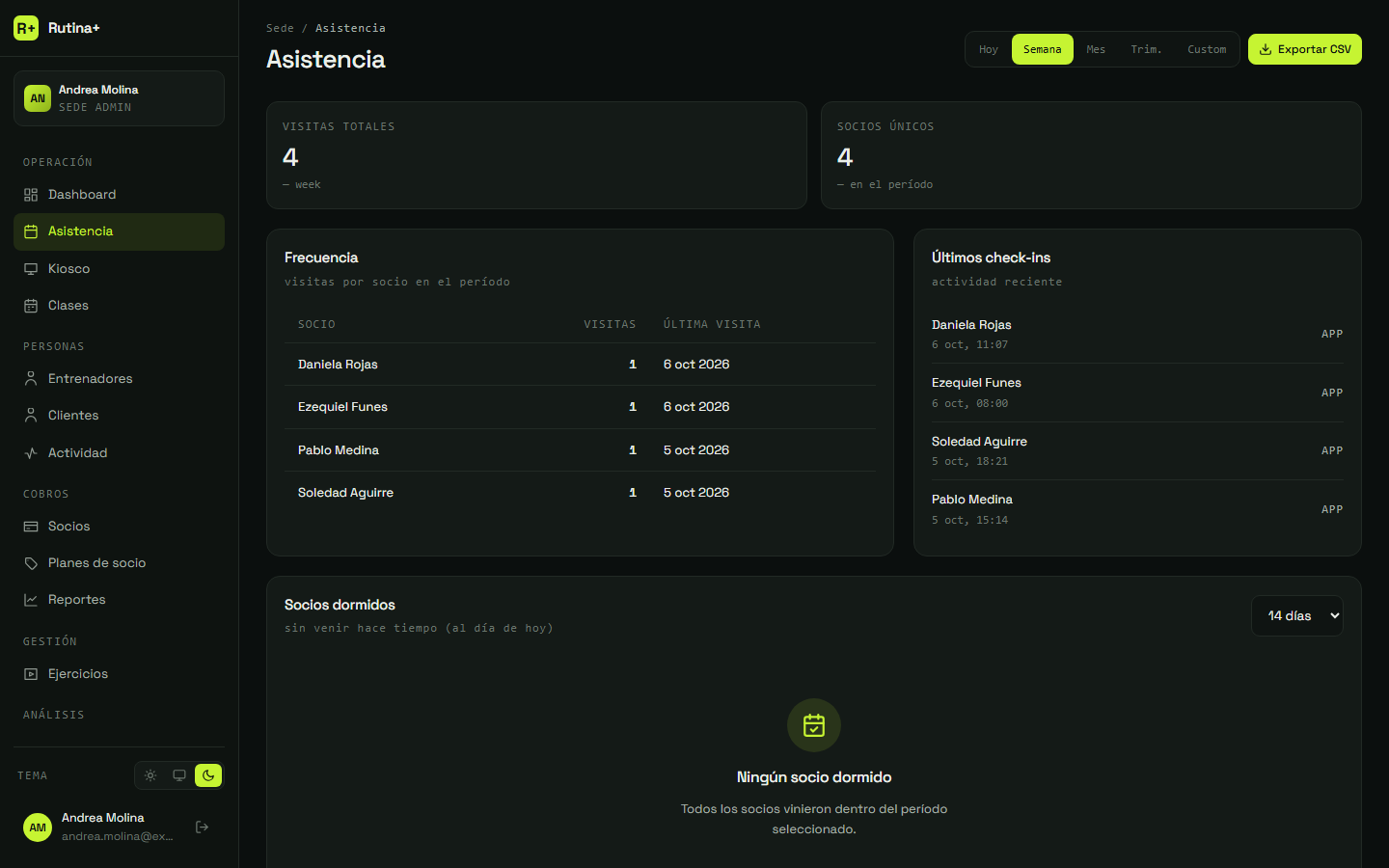
Task: Click the AM avatar at bottom
Action: pos(38,827)
